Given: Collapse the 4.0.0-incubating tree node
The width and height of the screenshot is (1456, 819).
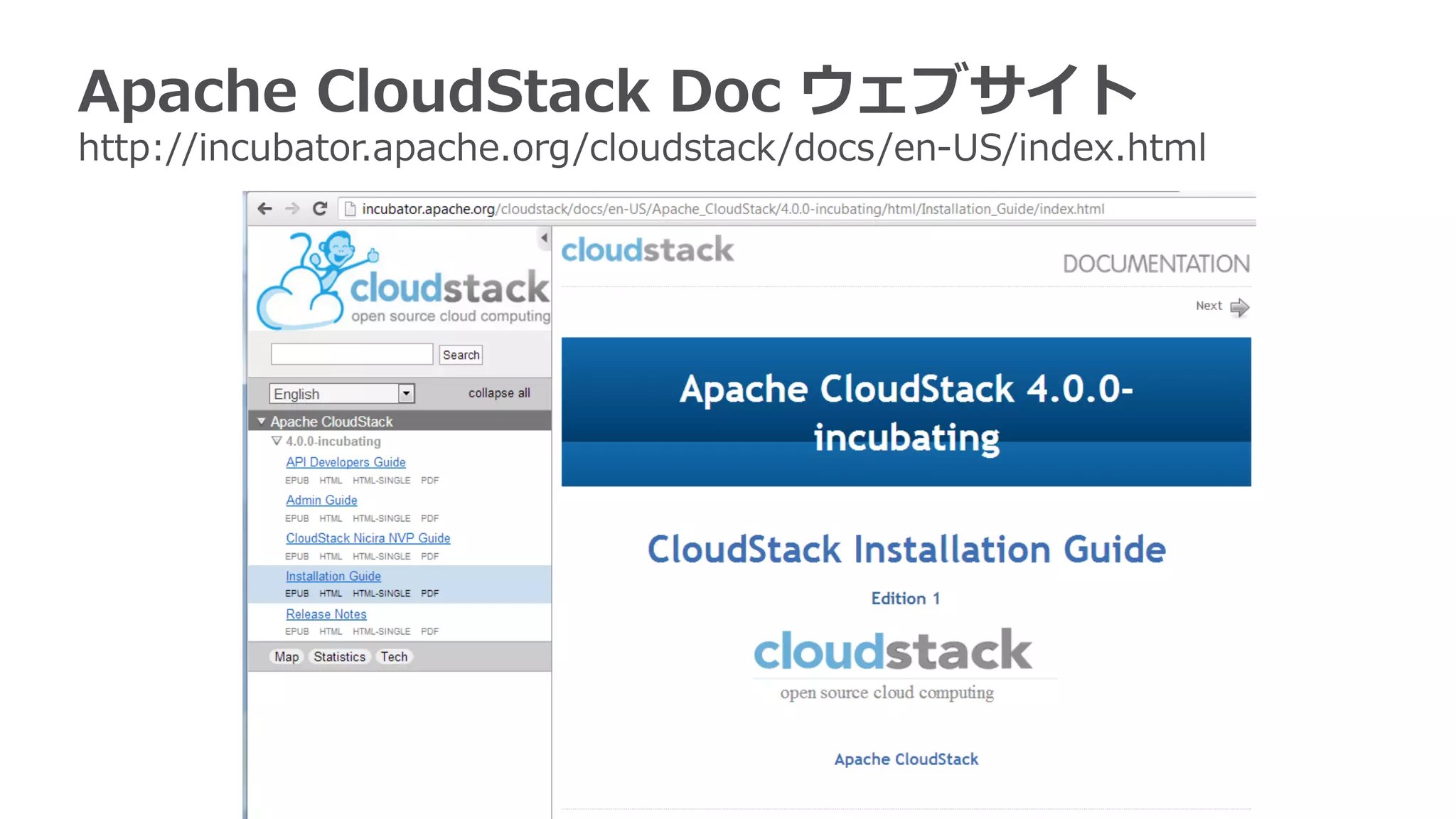Looking at the screenshot, I should pyautogui.click(x=277, y=441).
